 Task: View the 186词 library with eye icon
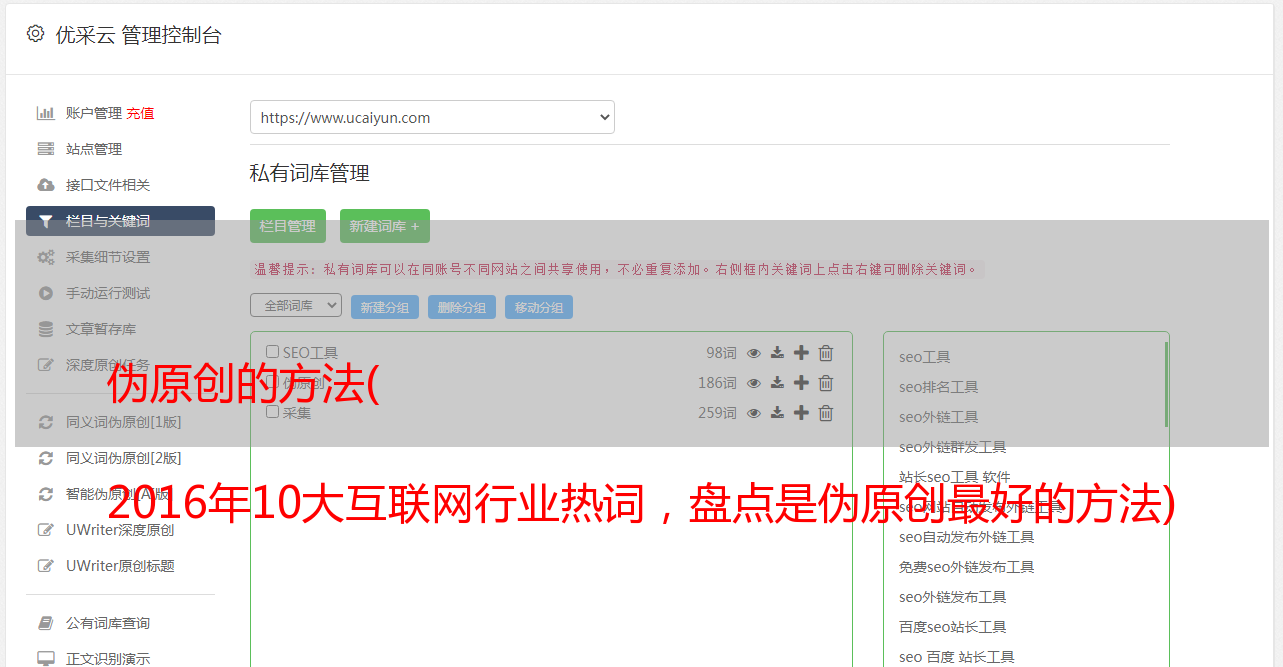(x=754, y=383)
